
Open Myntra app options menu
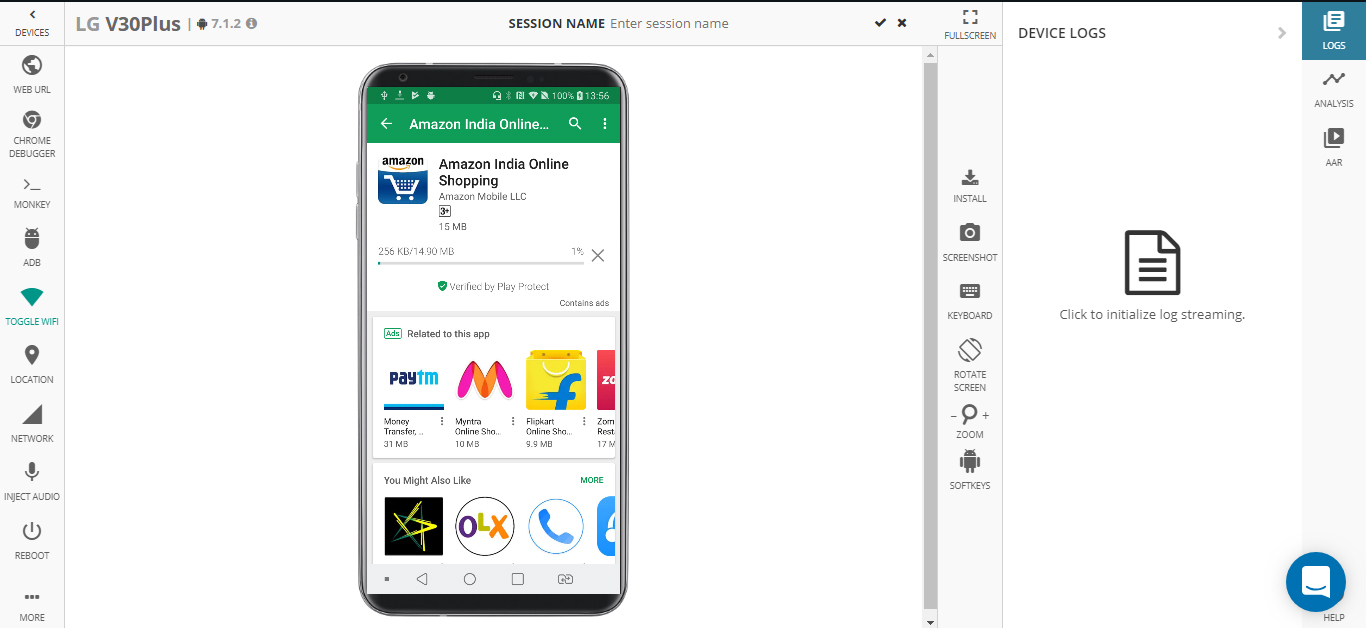[513, 421]
